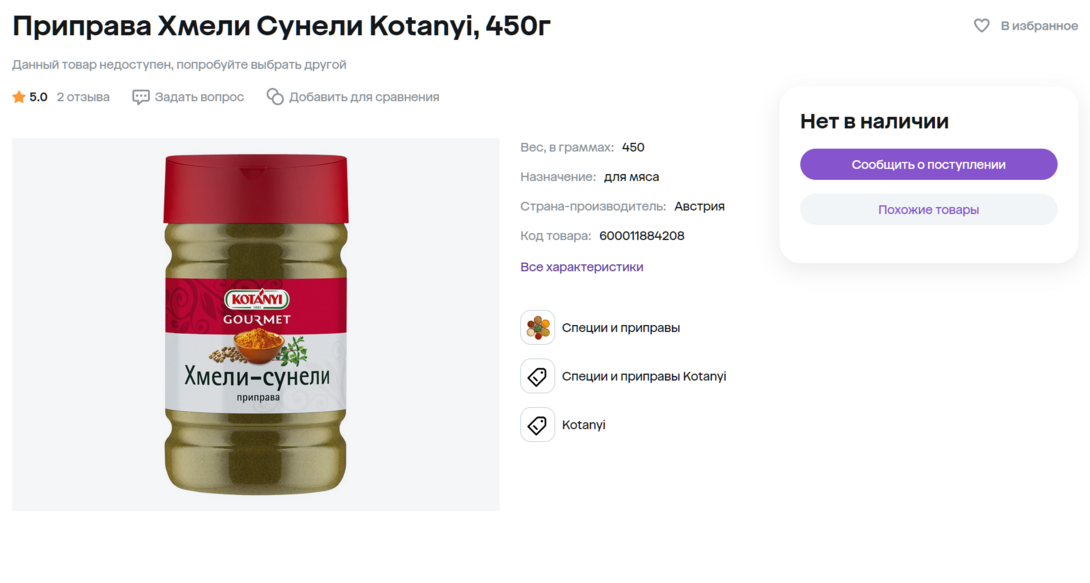Click the product title heading
The image size is (1090, 583).
[281, 26]
